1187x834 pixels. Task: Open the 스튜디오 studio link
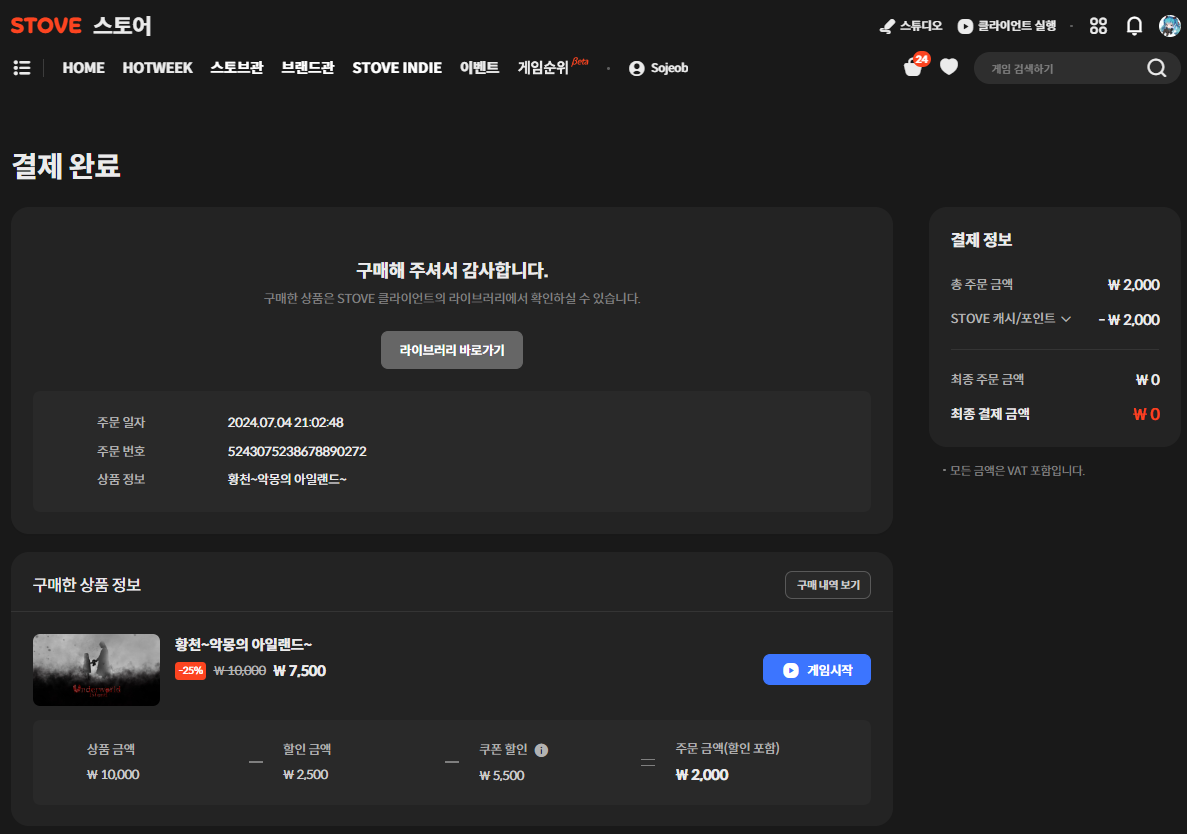[x=911, y=26]
